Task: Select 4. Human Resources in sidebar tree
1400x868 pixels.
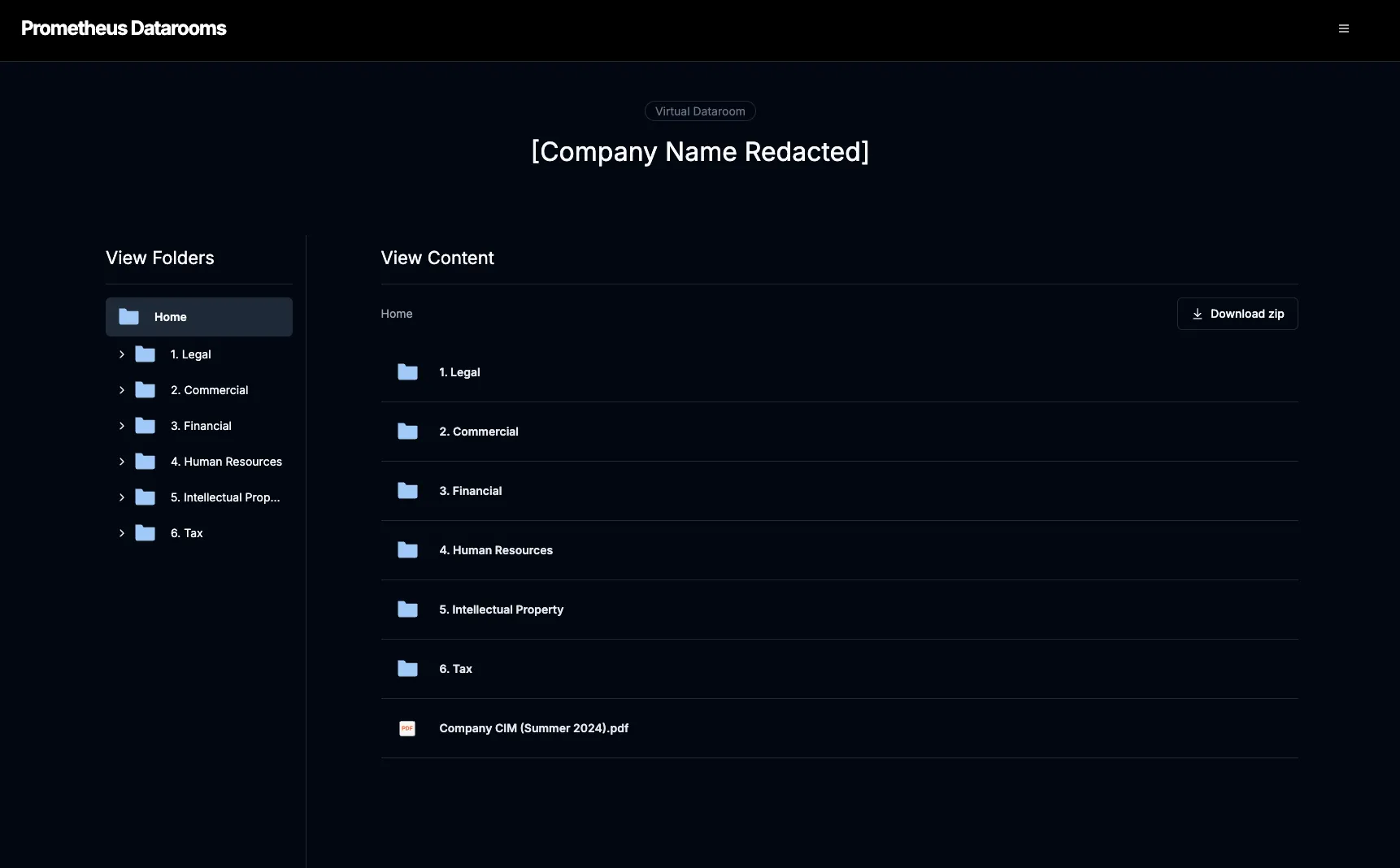Action: click(226, 462)
